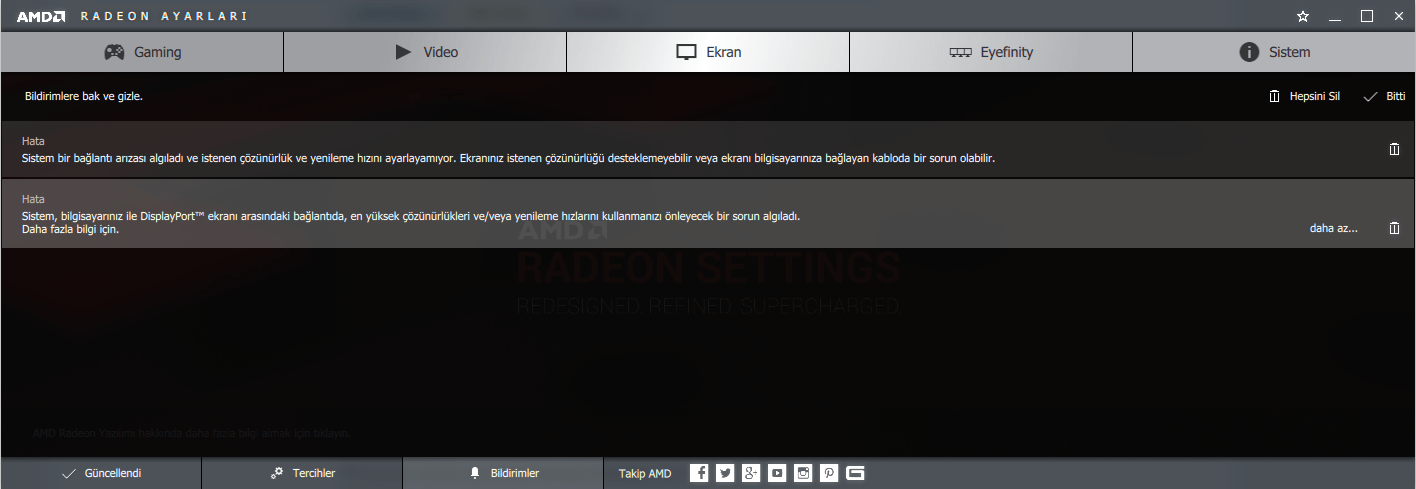Click the AMD logo in title bar
The width and height of the screenshot is (1416, 489).
(x=42, y=16)
